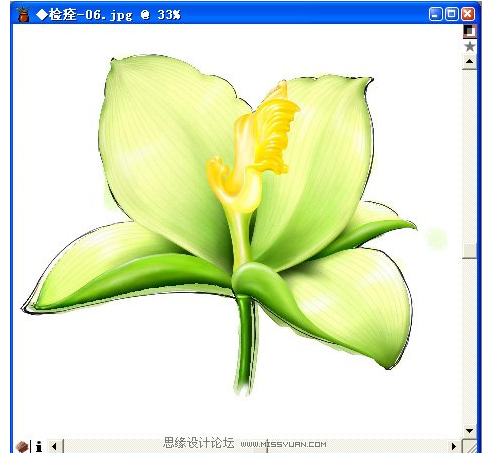Click the resize grip in bottom-right corner
This screenshot has height=453, width=495.
pos(471,446)
